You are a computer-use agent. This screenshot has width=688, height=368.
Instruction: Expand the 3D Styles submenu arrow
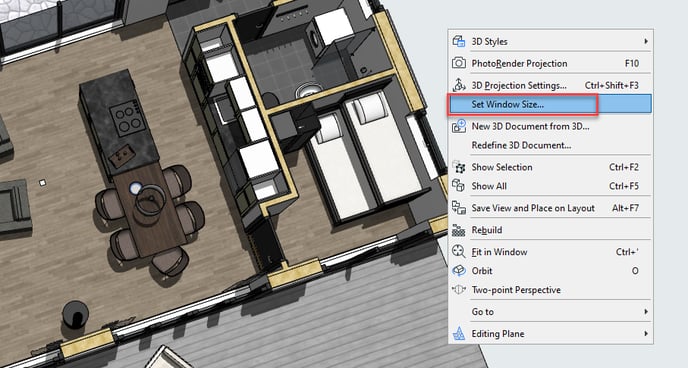pyautogui.click(x=646, y=41)
